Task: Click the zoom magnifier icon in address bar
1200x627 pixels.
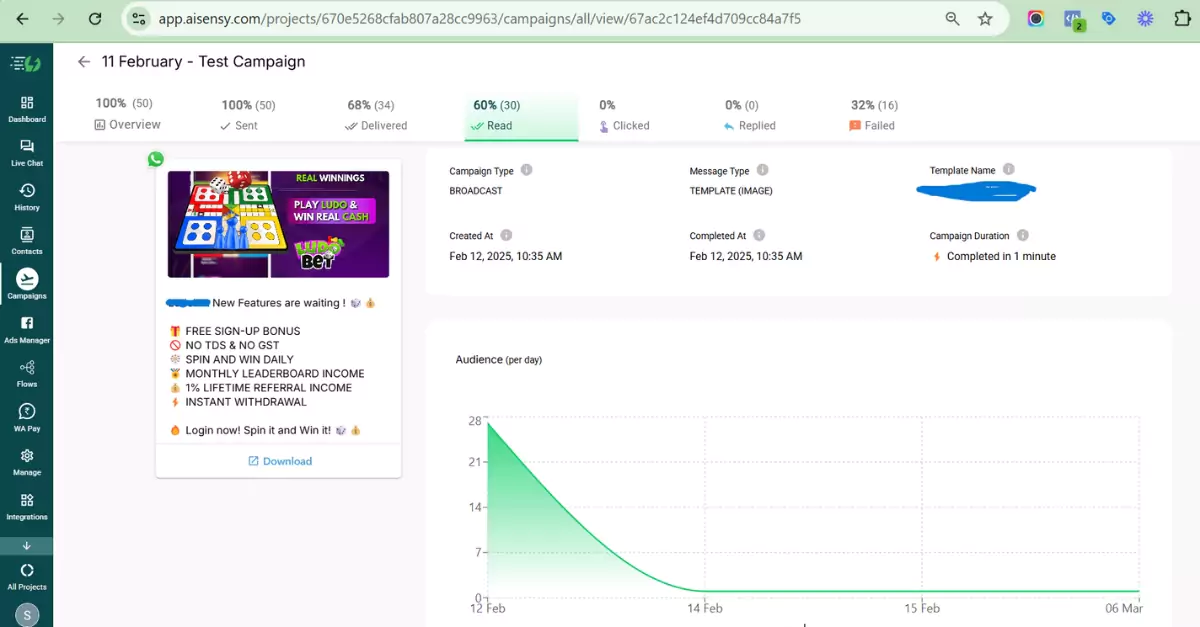Action: (952, 19)
